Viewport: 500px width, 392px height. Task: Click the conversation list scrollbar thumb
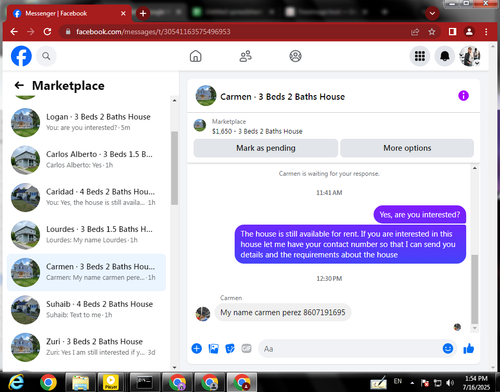(x=174, y=168)
